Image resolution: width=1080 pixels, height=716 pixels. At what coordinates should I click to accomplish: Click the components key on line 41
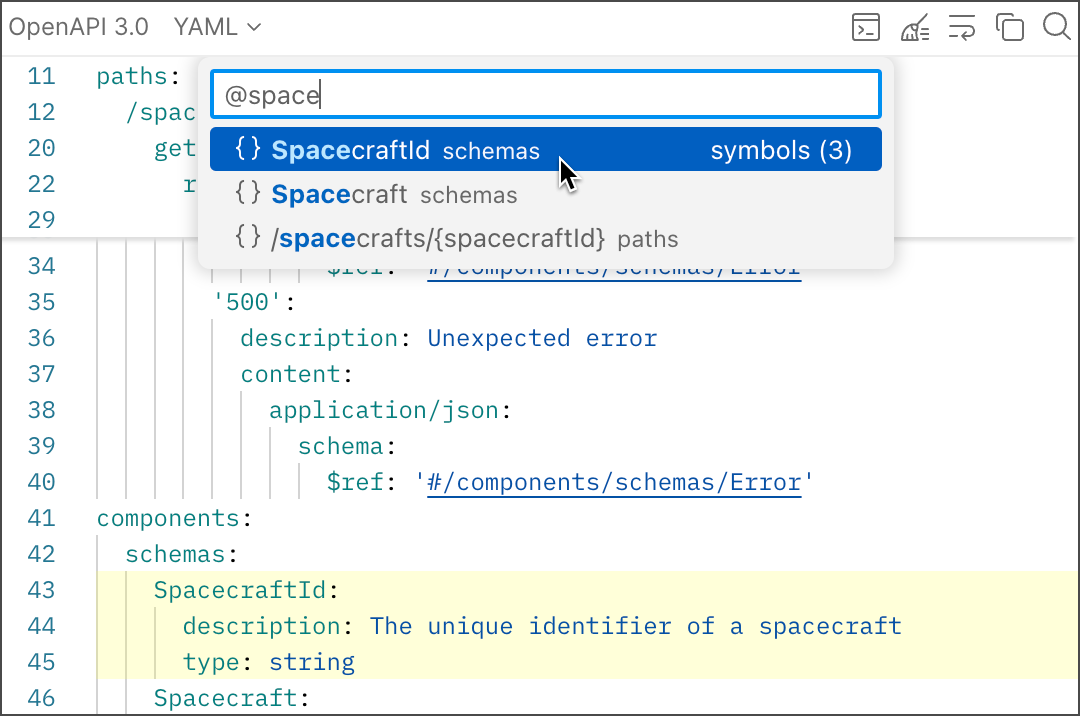point(166,518)
